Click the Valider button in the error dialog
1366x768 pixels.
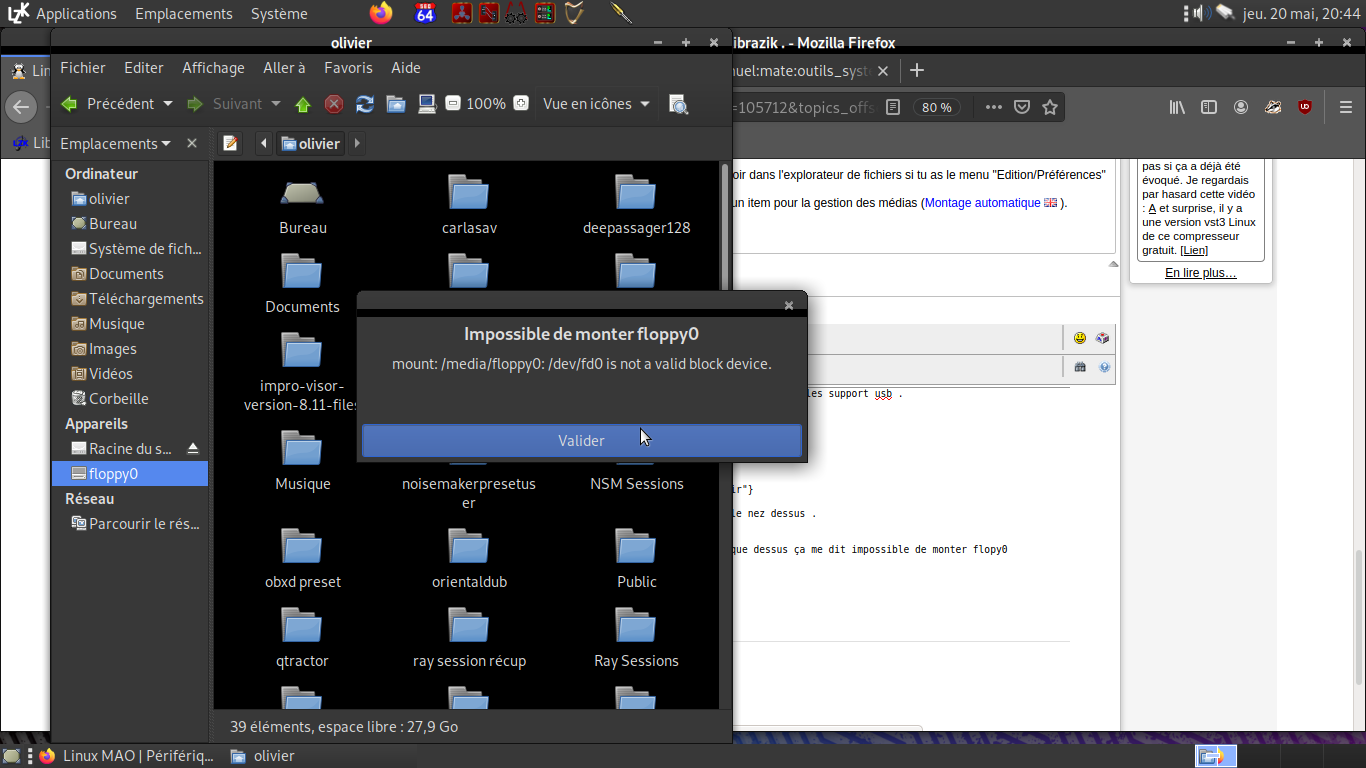click(x=581, y=440)
